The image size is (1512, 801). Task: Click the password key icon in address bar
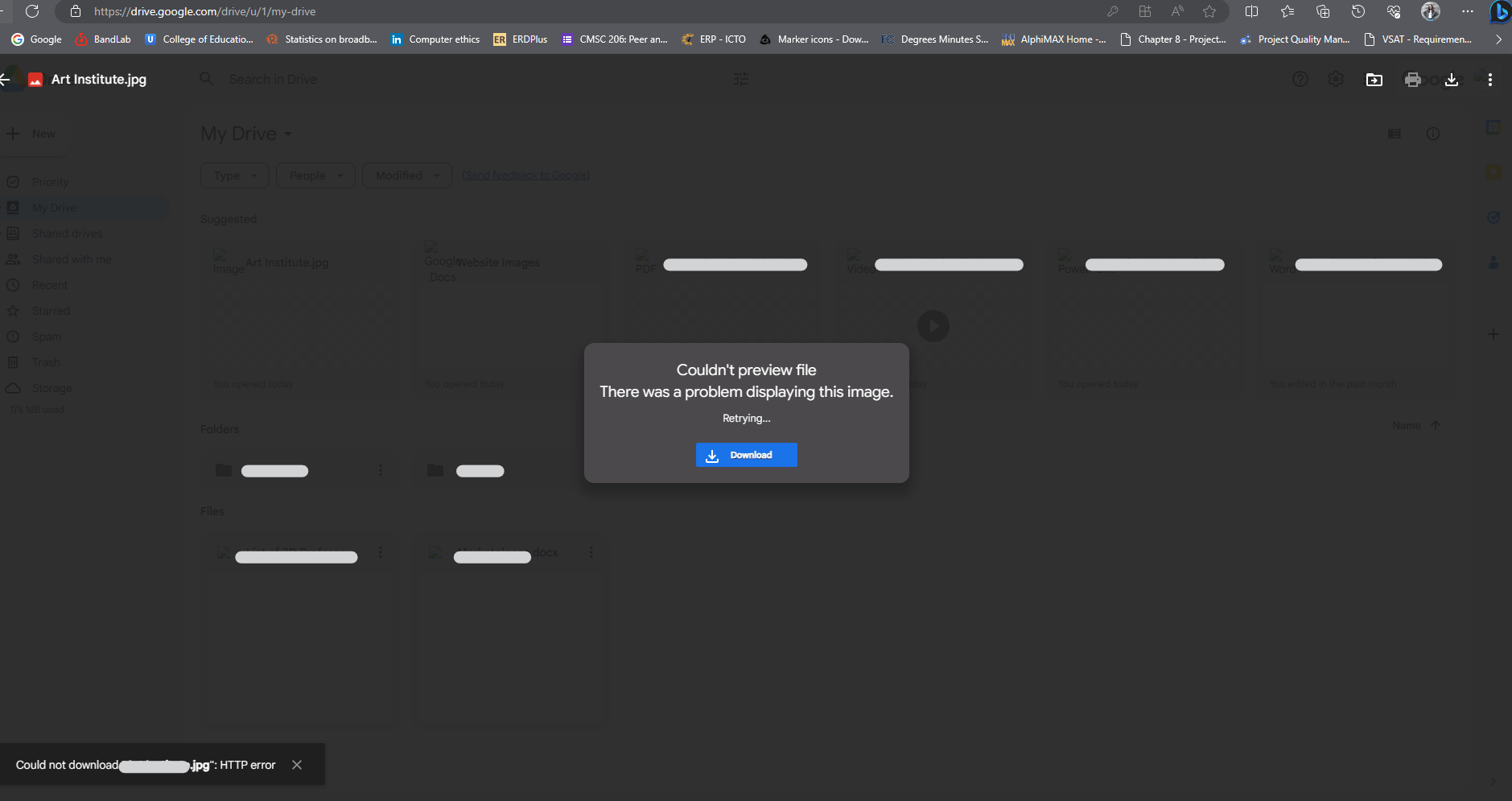point(1113,11)
